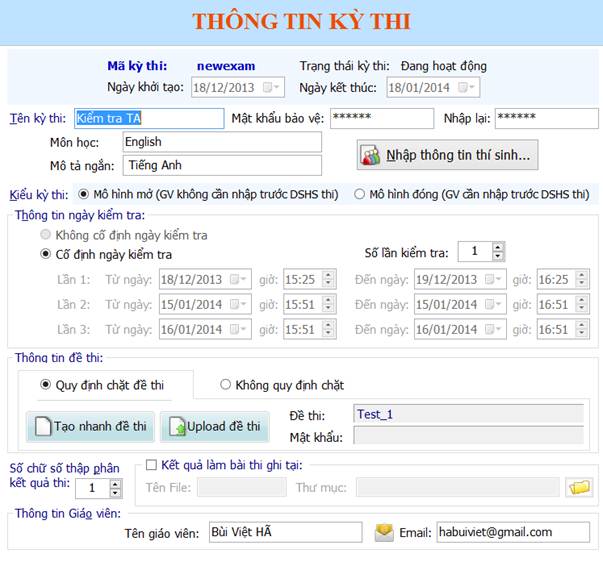Increase decimal digits count with up arrow
Image resolution: width=603 pixels, height=562 pixels.
115,484
